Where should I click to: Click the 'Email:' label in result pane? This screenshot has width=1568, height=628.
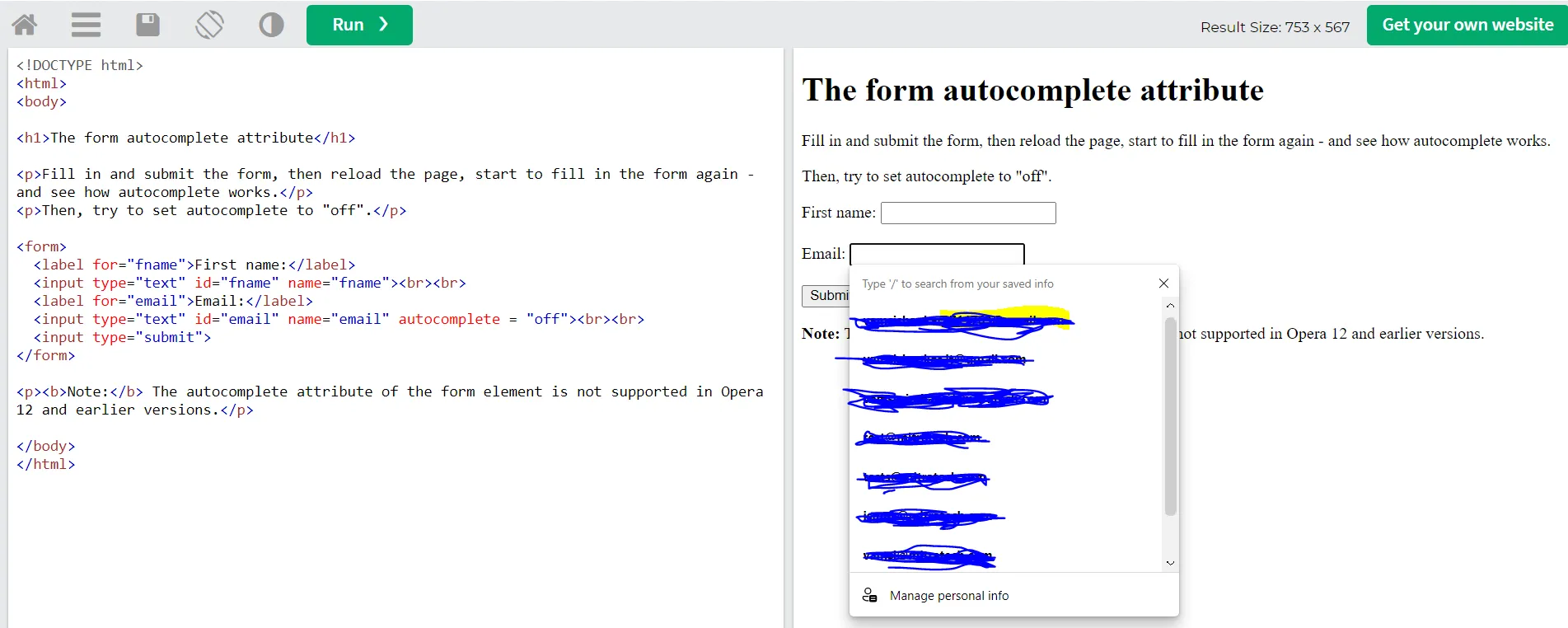[823, 254]
